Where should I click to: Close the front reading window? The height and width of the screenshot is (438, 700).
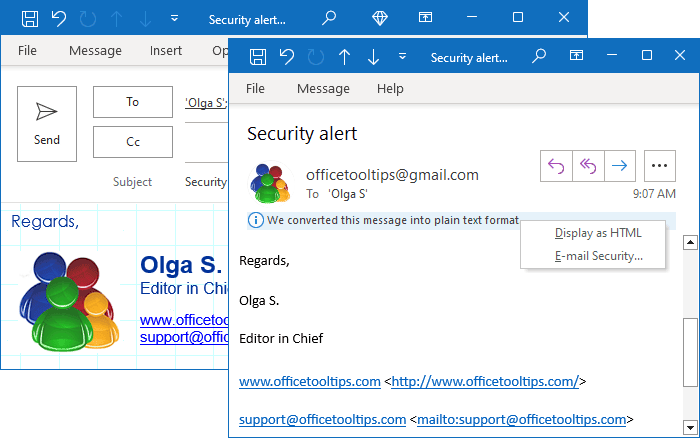click(x=680, y=55)
